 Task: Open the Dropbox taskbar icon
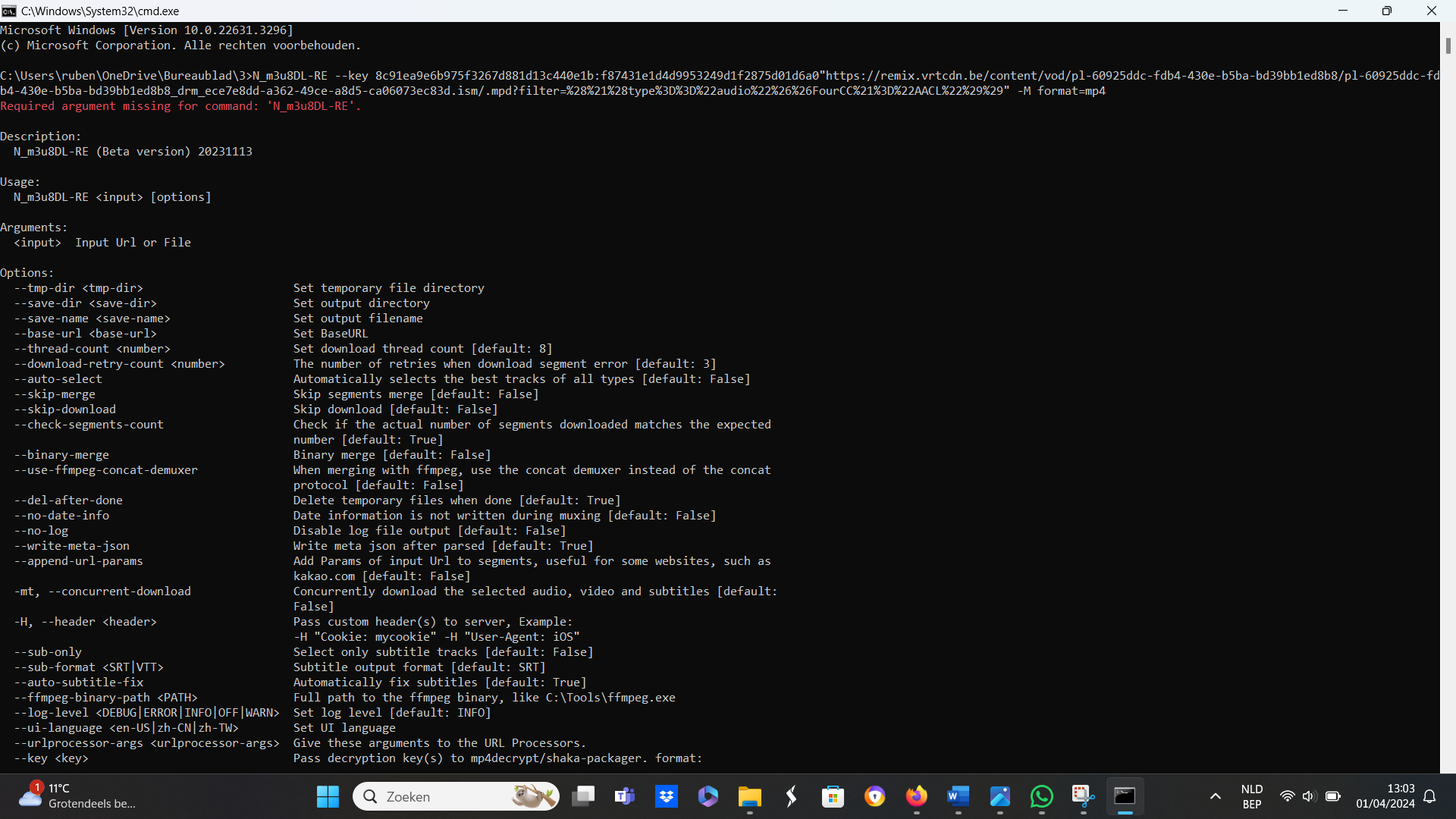tap(667, 796)
